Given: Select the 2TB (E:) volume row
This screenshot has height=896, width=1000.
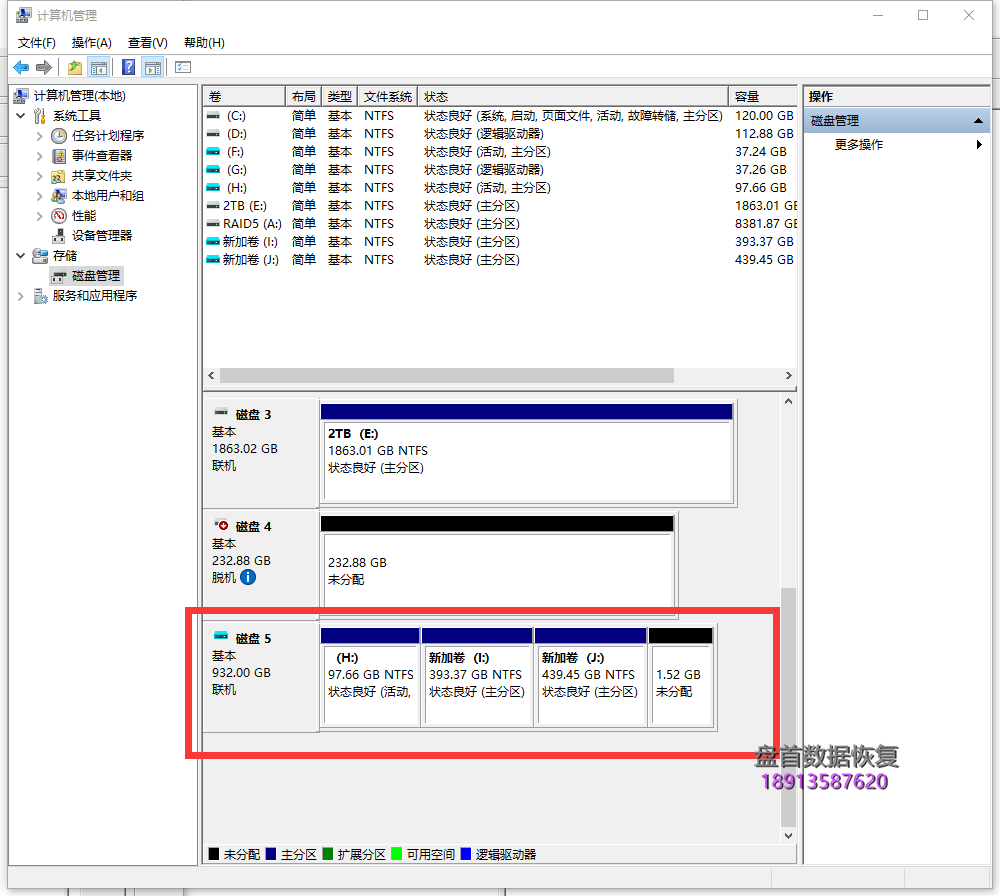Looking at the screenshot, I should click(500, 205).
